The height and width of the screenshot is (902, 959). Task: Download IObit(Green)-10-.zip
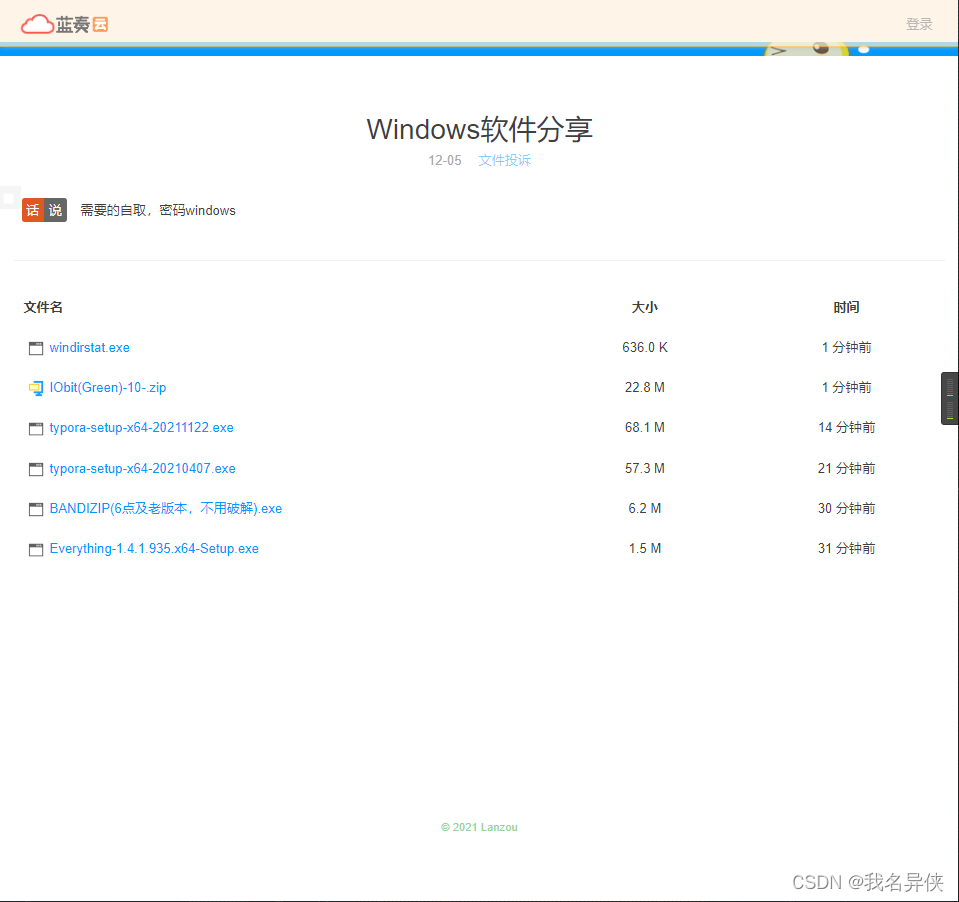(108, 387)
